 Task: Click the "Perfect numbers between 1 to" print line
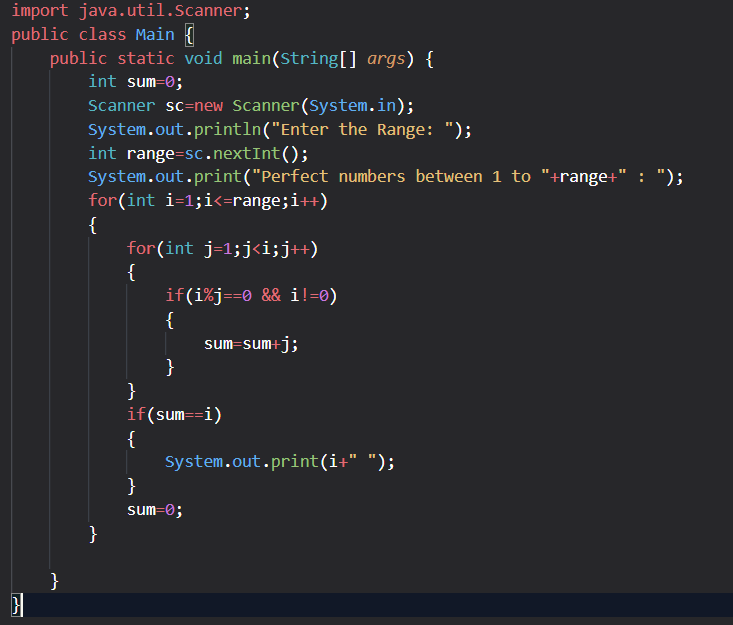click(x=386, y=177)
